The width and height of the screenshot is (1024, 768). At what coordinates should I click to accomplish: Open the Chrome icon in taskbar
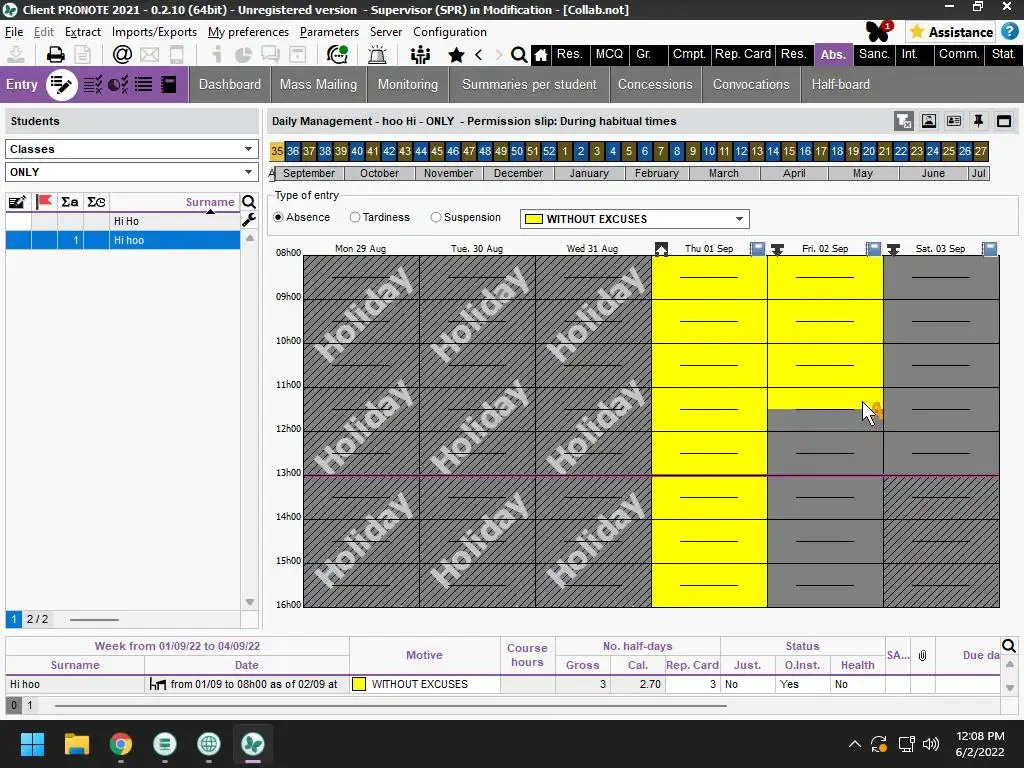pos(121,744)
